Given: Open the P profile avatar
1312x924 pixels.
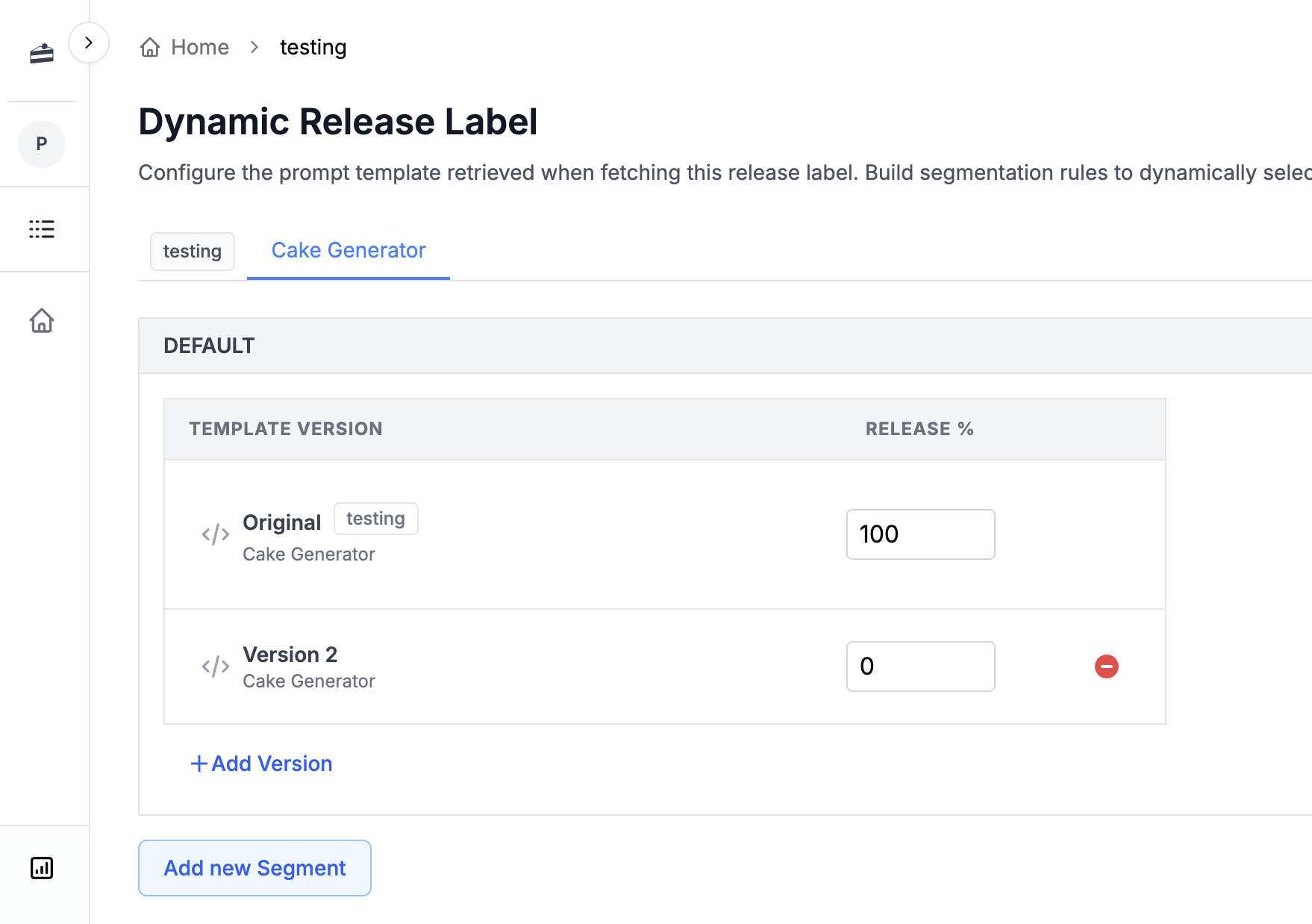Looking at the screenshot, I should click(x=41, y=143).
